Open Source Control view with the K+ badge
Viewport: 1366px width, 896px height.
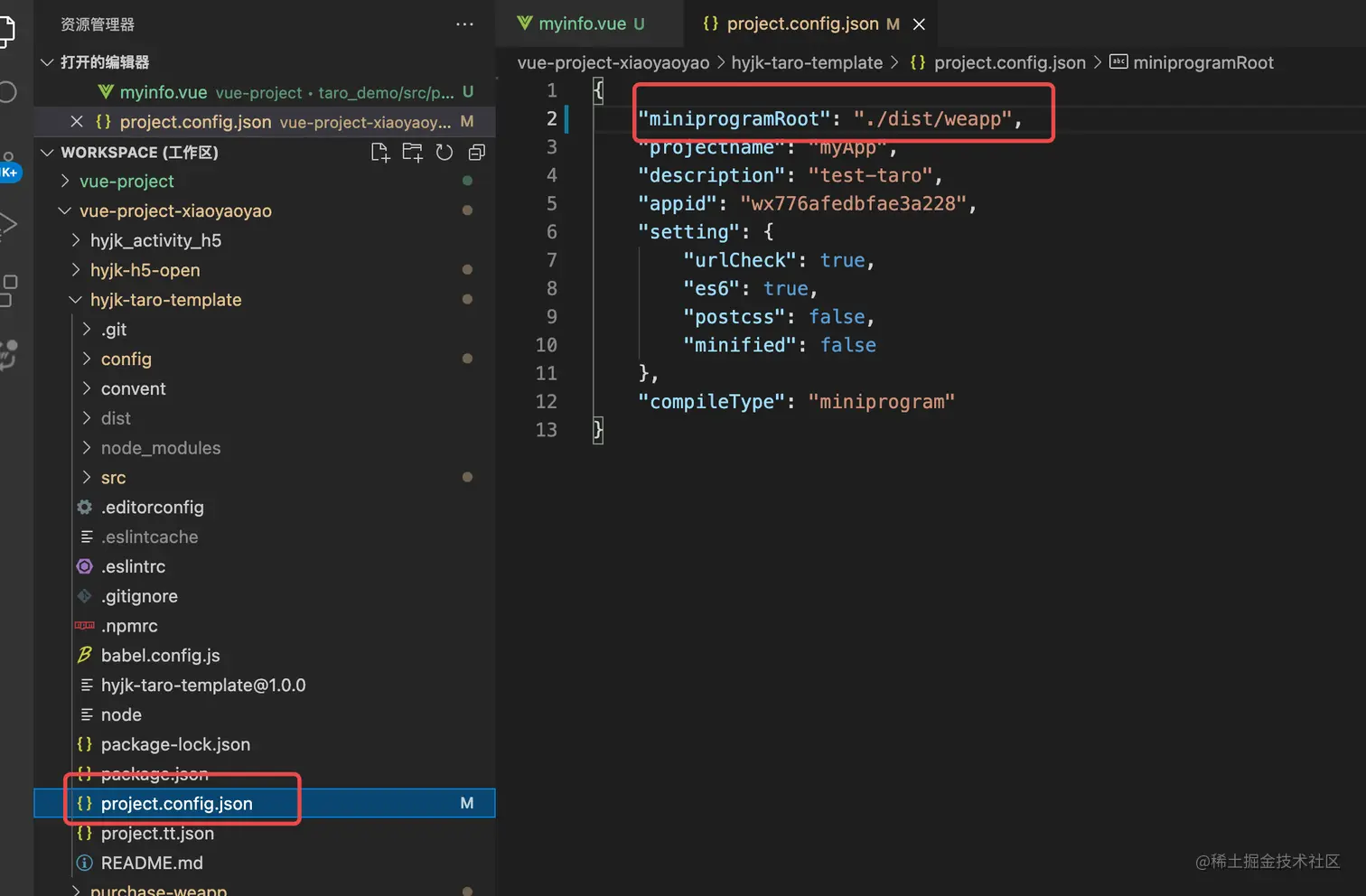point(7,164)
